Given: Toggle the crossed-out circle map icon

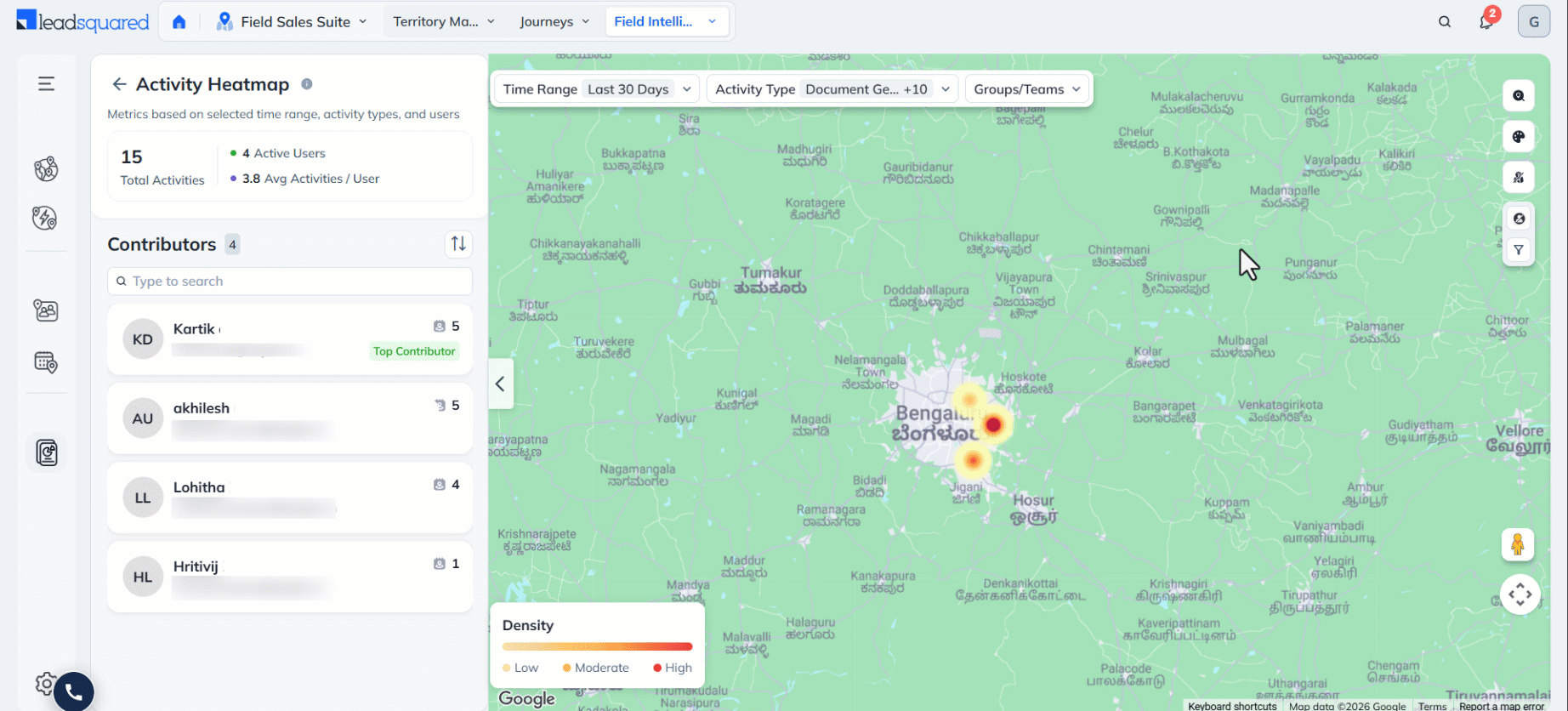Looking at the screenshot, I should click(x=1519, y=219).
